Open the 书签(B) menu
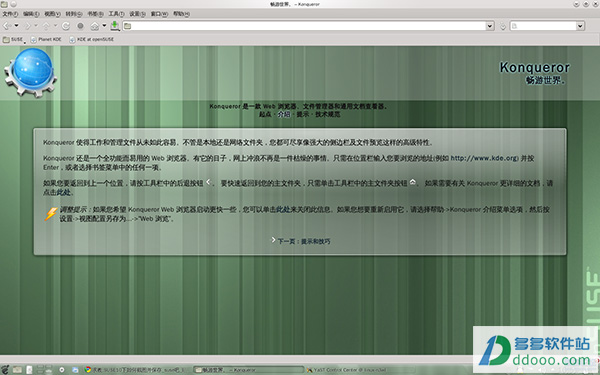 point(95,14)
